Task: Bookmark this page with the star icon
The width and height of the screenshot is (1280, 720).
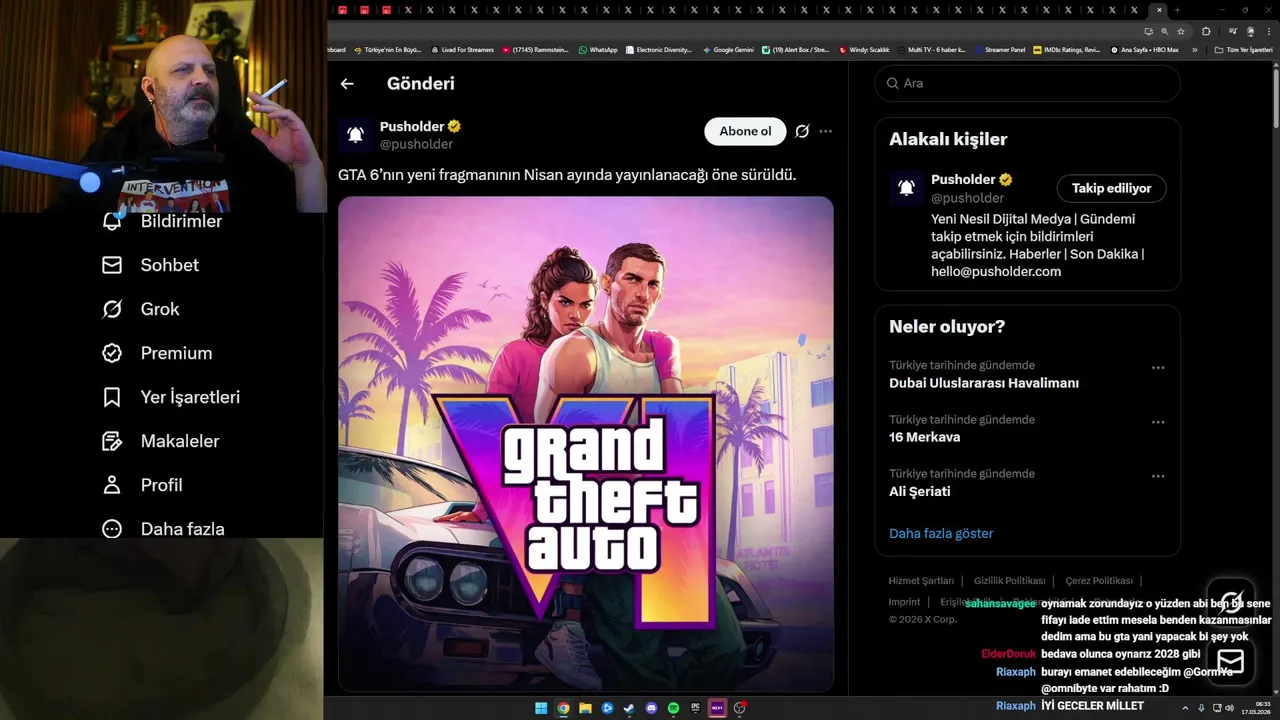Action: pyautogui.click(x=1181, y=31)
